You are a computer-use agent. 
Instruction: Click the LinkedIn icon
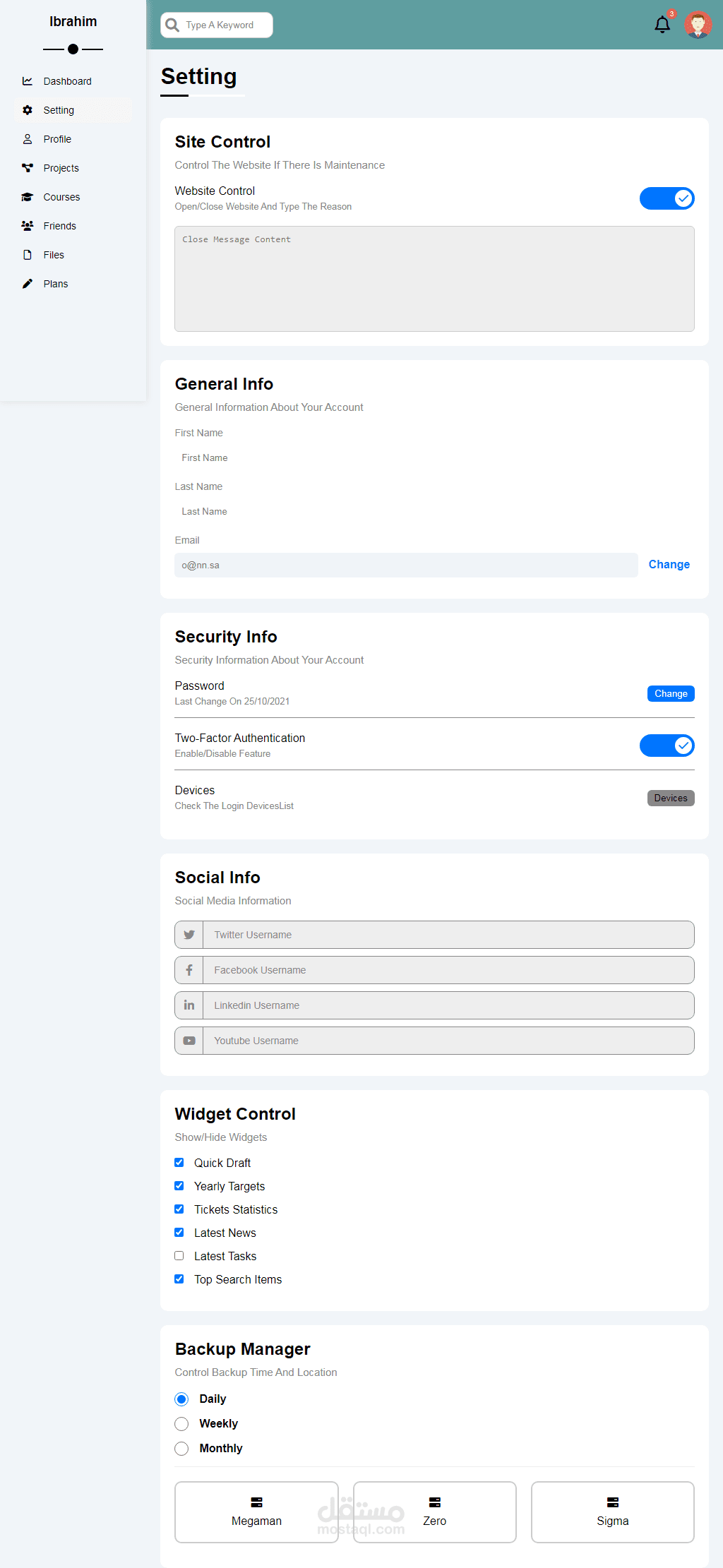tap(189, 1005)
